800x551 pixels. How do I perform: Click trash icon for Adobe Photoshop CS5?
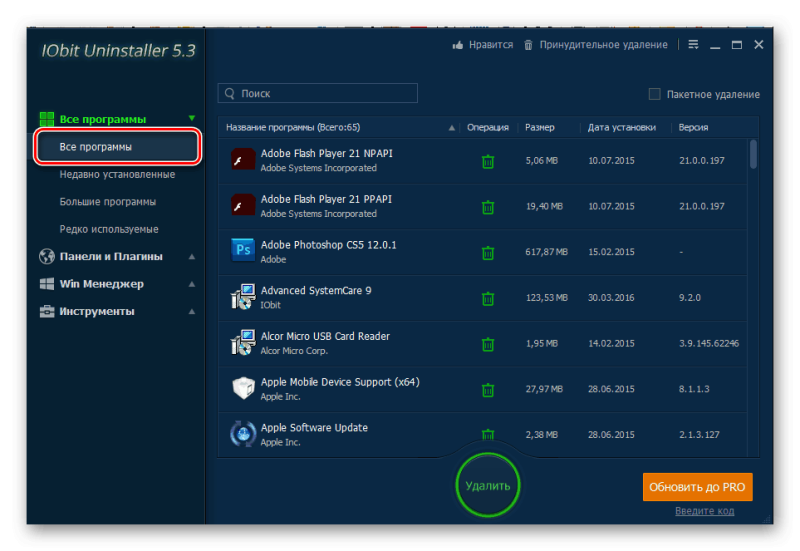pos(488,253)
